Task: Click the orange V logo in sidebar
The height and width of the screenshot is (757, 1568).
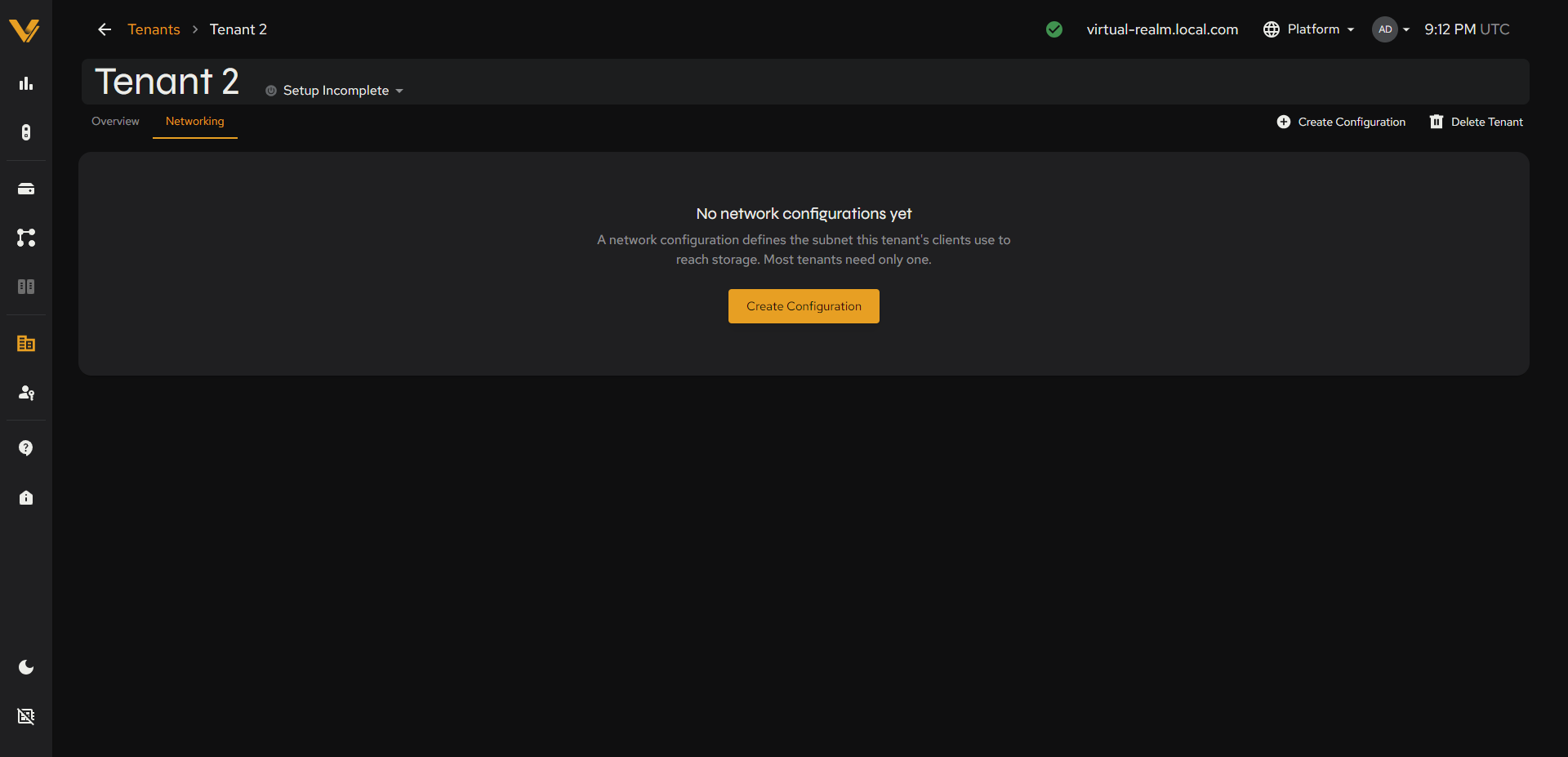Action: click(24, 30)
